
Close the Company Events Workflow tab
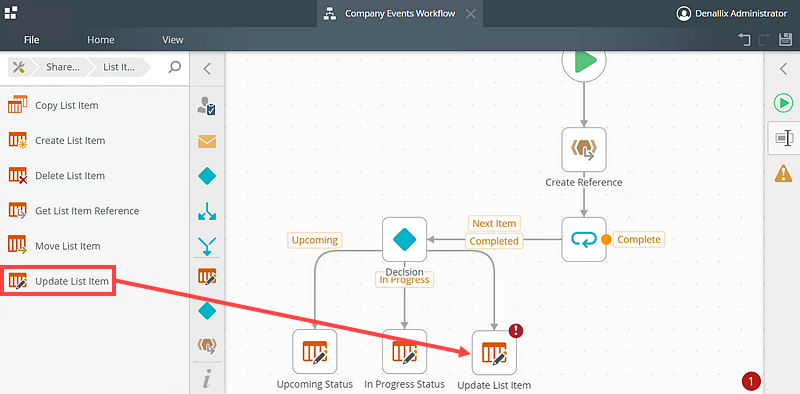471,14
